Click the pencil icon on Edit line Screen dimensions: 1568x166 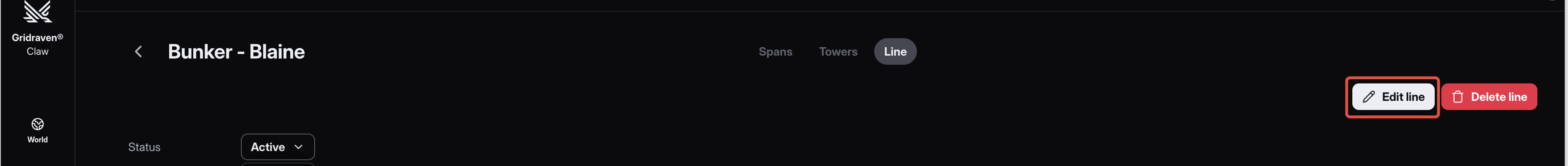click(x=1369, y=97)
